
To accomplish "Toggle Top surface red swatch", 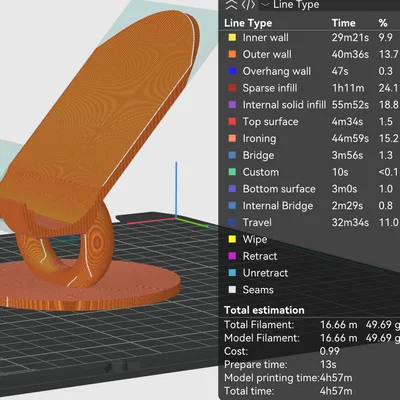I will [x=232, y=121].
